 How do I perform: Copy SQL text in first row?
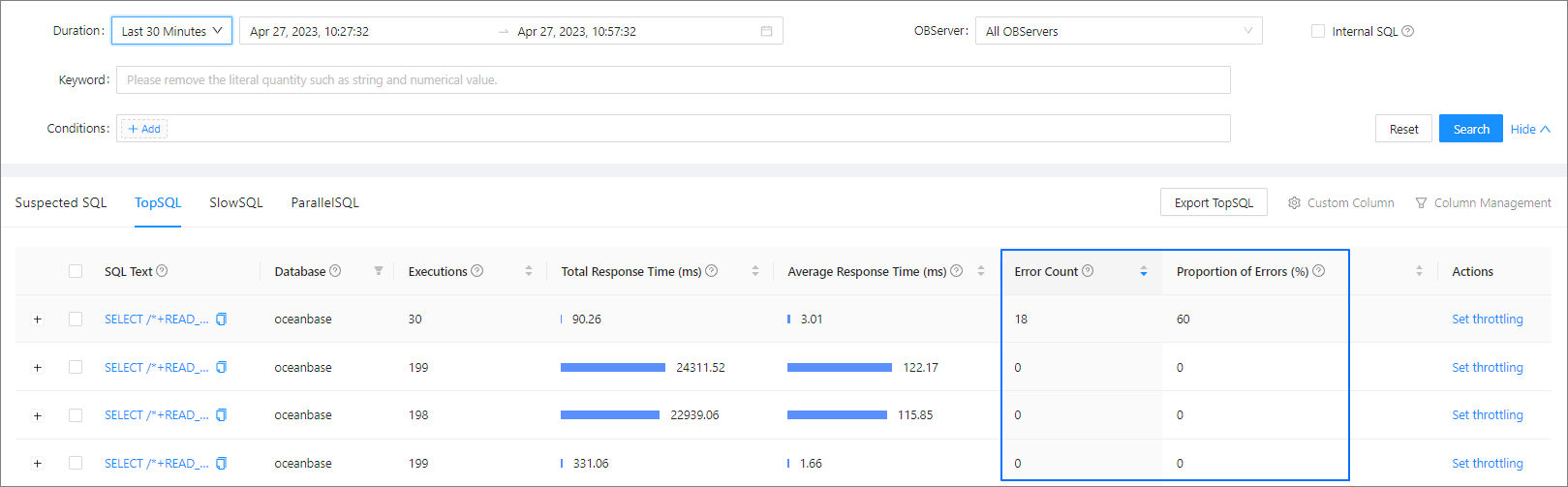point(222,320)
